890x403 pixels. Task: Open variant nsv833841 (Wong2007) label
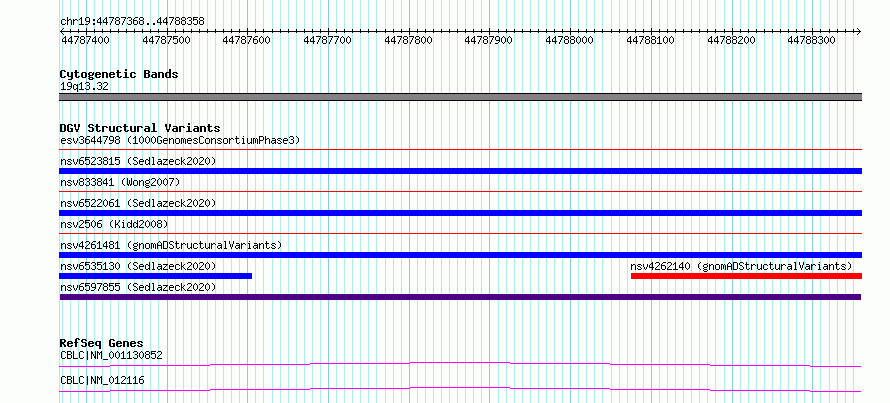click(x=120, y=182)
